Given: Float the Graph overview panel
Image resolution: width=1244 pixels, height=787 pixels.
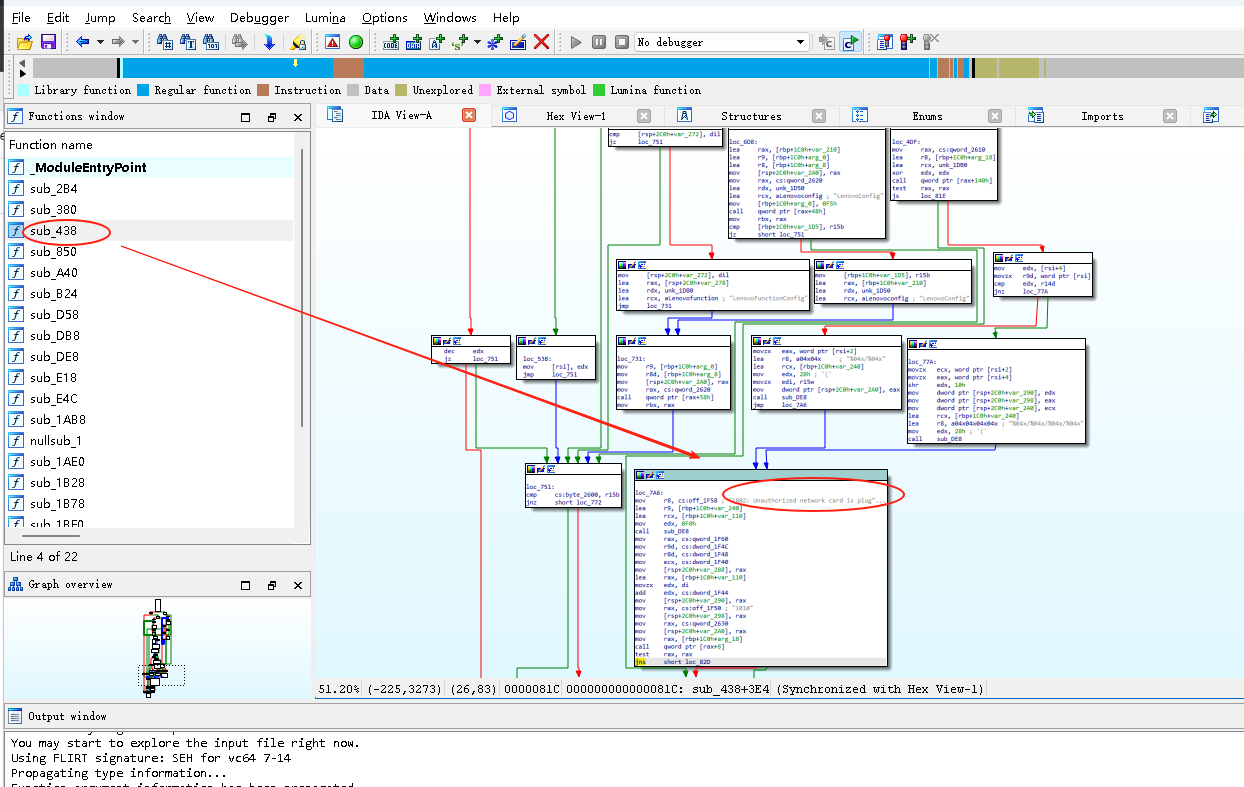Looking at the screenshot, I should click(x=246, y=585).
